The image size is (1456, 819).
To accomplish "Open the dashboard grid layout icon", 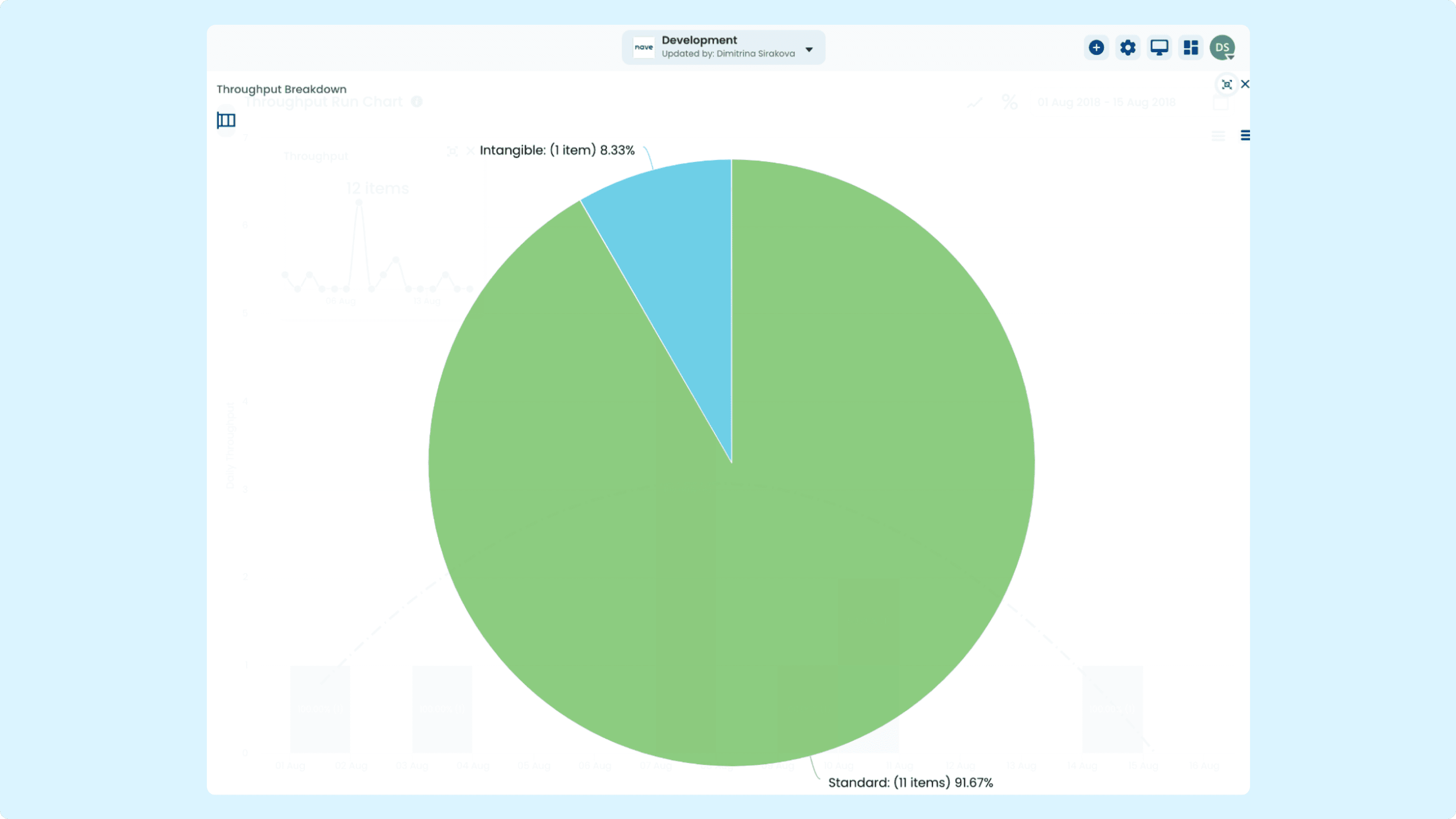I will [x=1191, y=47].
